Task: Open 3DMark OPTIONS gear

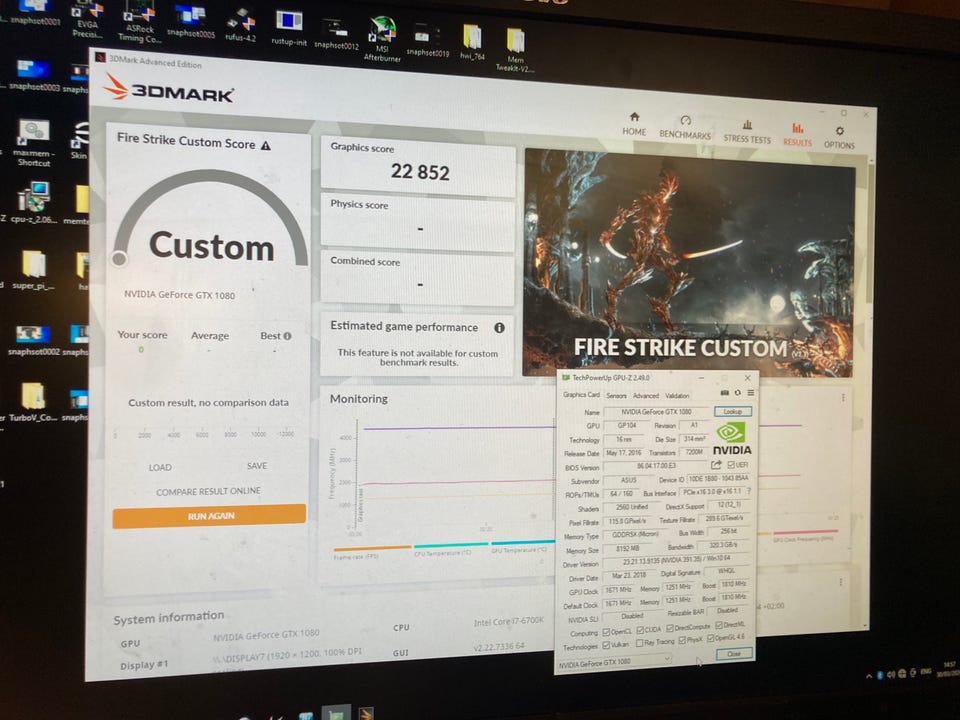Action: pyautogui.click(x=839, y=138)
